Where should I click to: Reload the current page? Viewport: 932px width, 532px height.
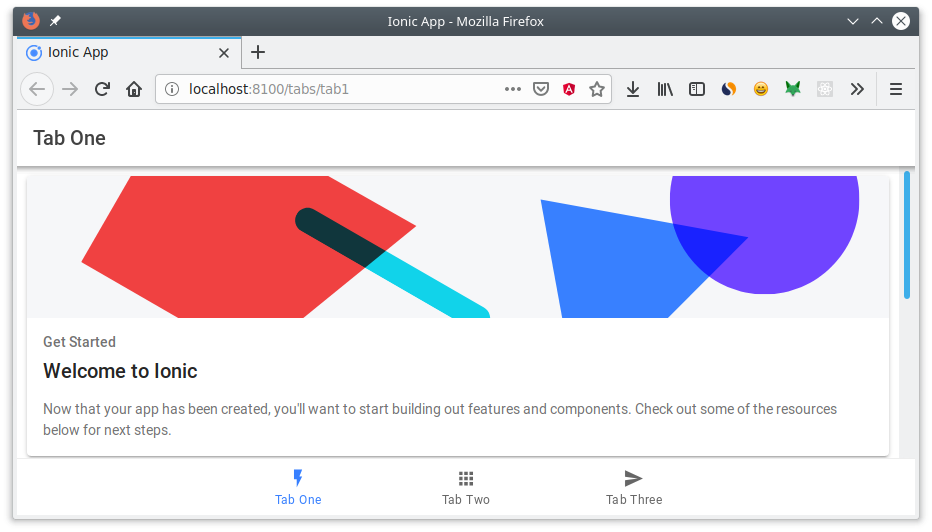pos(102,89)
